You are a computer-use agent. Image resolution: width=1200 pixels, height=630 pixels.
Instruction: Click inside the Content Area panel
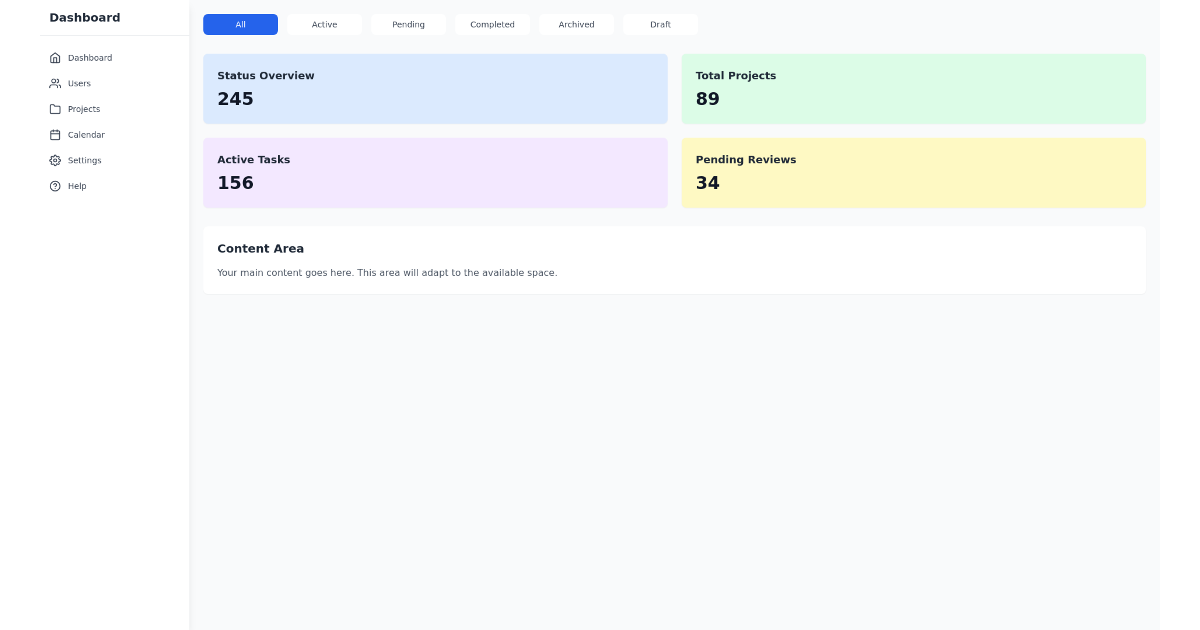tap(674, 260)
